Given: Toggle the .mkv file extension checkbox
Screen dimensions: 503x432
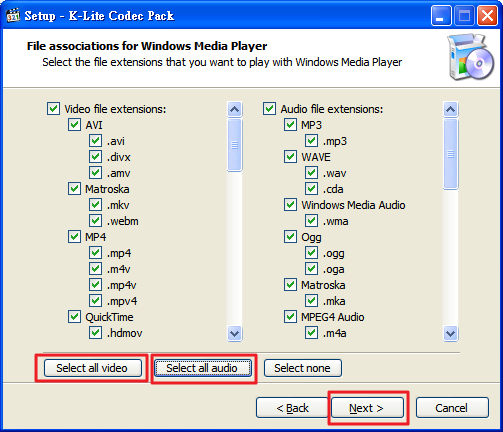Looking at the screenshot, I should click(x=95, y=205).
